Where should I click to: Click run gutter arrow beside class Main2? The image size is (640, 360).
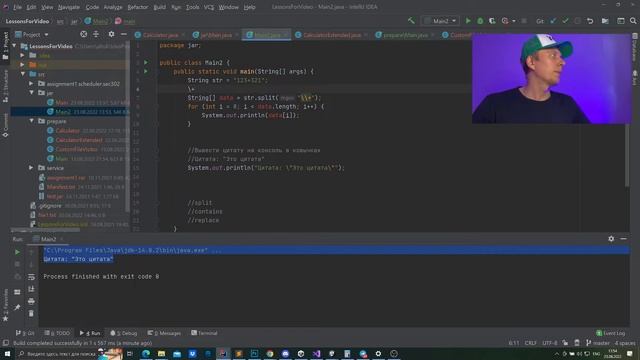coord(146,62)
